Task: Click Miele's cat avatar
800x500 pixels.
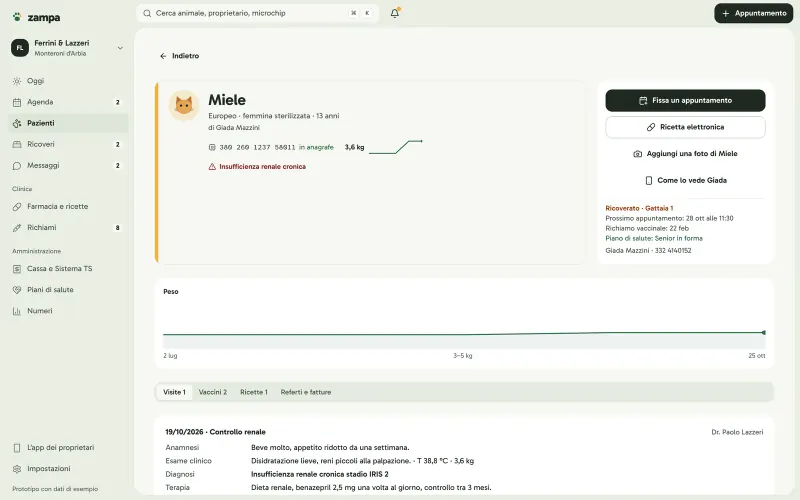Action: 184,106
